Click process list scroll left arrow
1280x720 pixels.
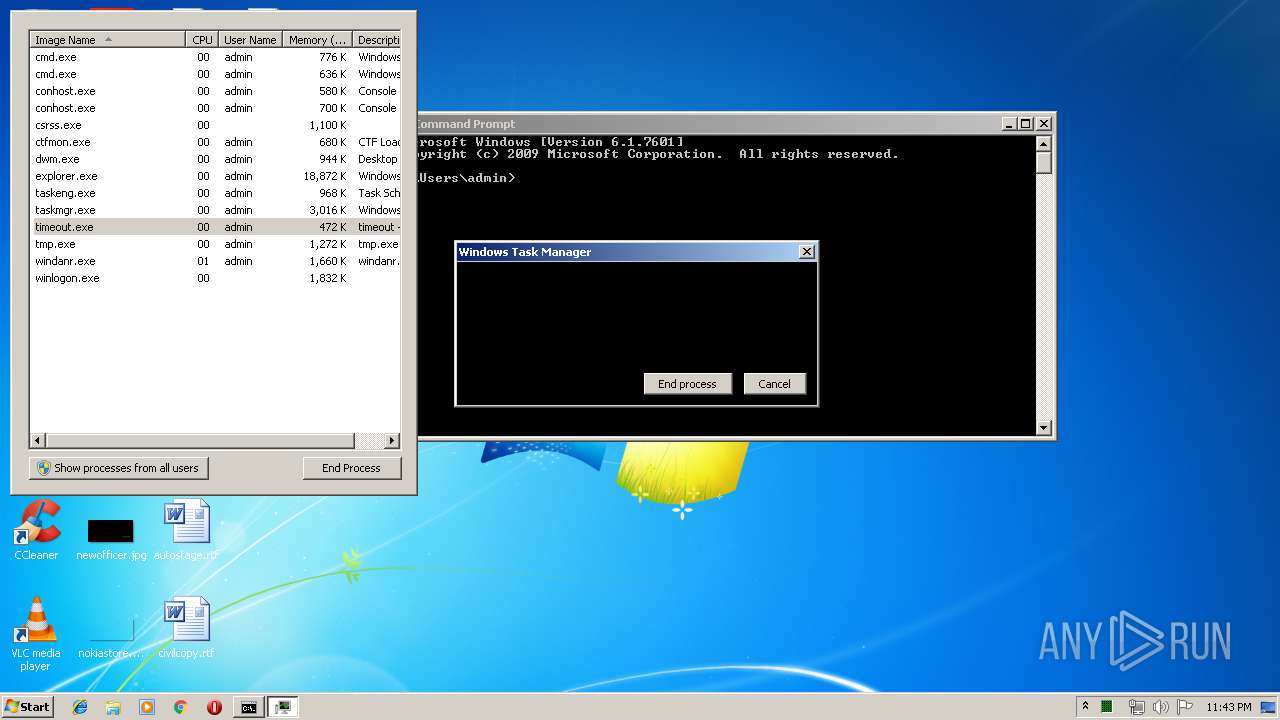tap(38, 440)
